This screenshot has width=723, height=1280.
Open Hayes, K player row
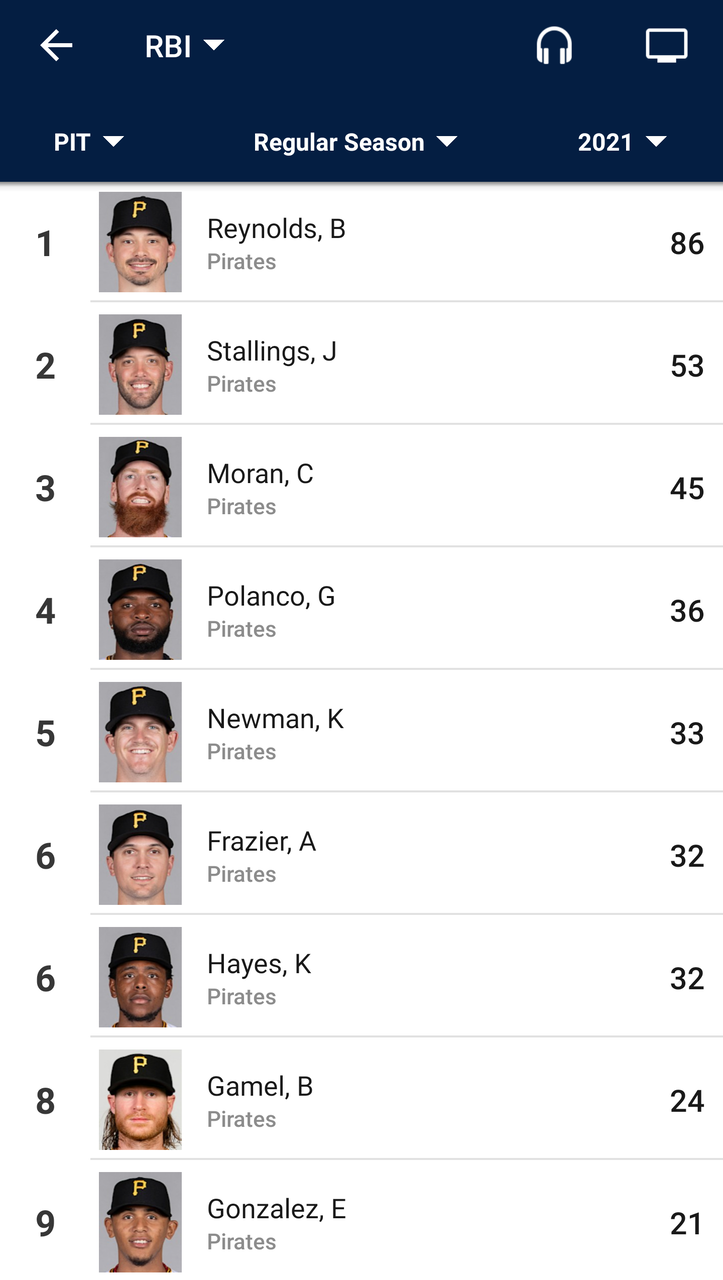pos(361,977)
